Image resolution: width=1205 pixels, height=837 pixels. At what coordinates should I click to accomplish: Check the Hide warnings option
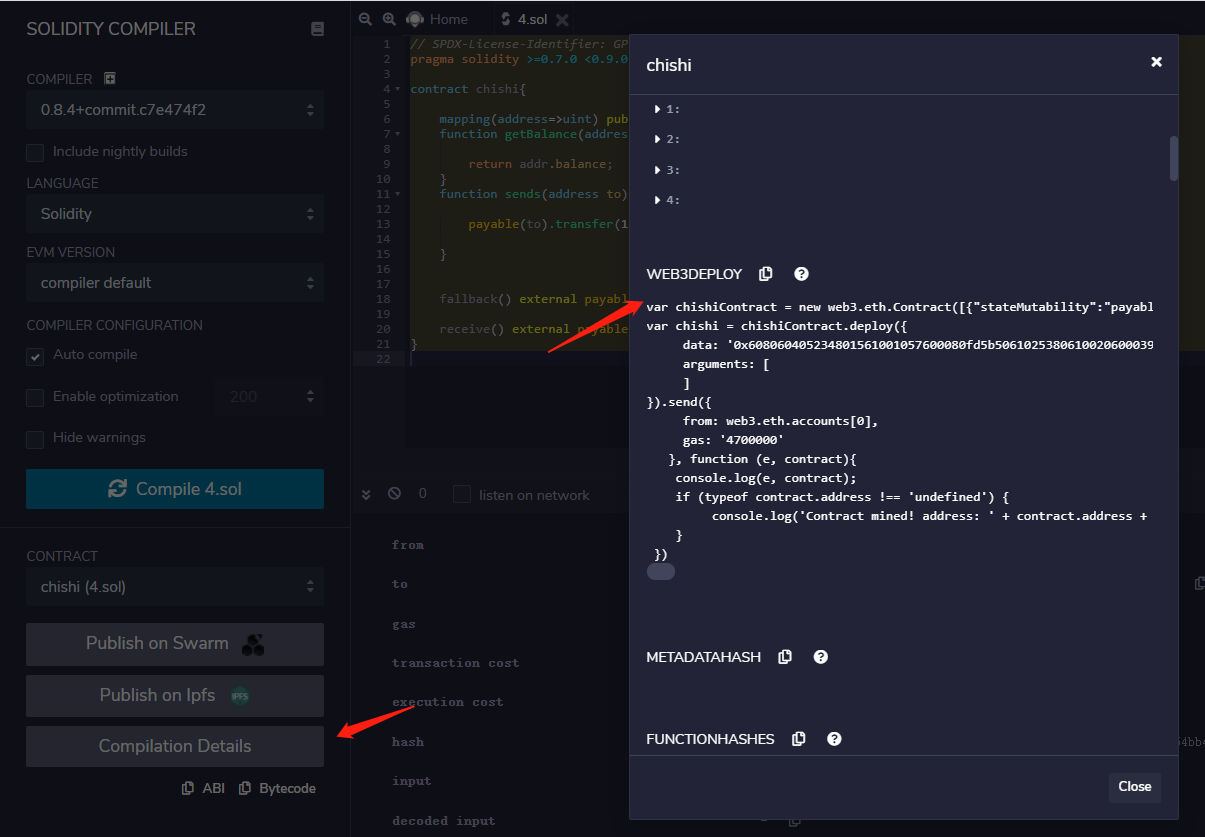[x=35, y=439]
